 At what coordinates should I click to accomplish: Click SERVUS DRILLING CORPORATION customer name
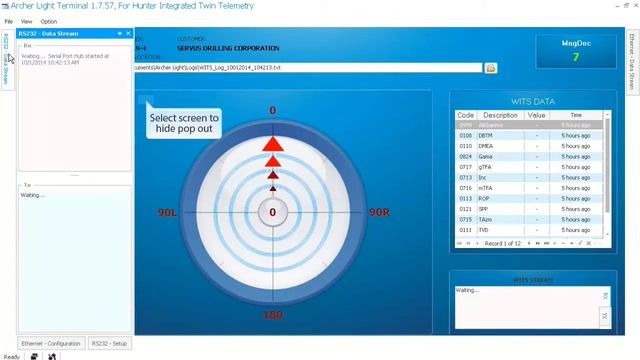coord(228,48)
